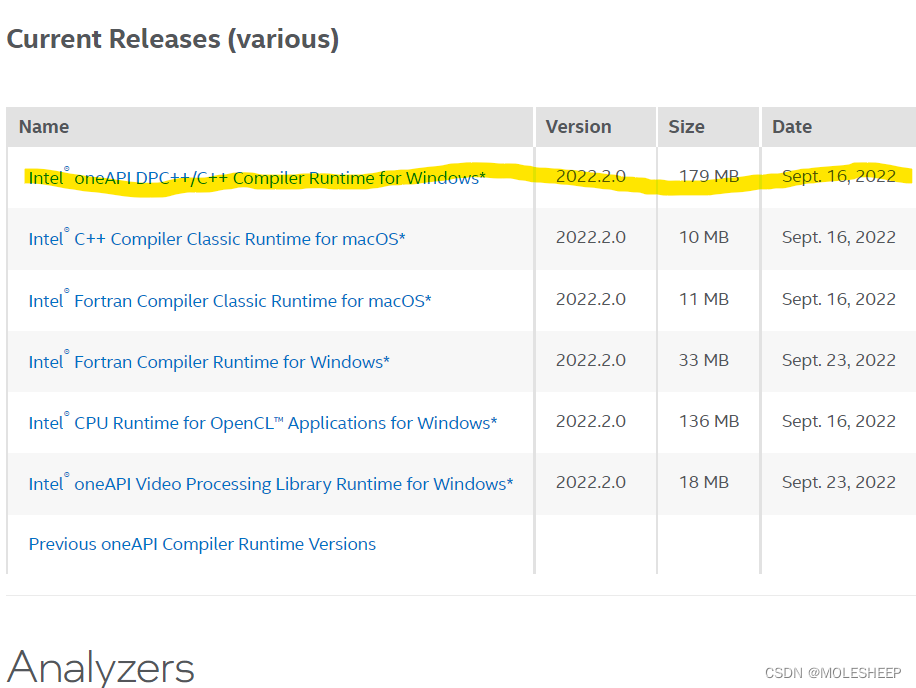Image resolution: width=916 pixels, height=688 pixels.
Task: Select date in the C++ Classic macOS row
Action: click(x=838, y=237)
